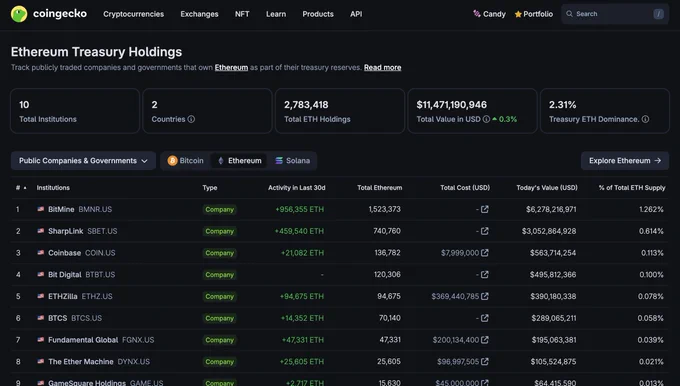Click the Company tag in Coinbase row
The width and height of the screenshot is (680, 386).
click(x=219, y=253)
